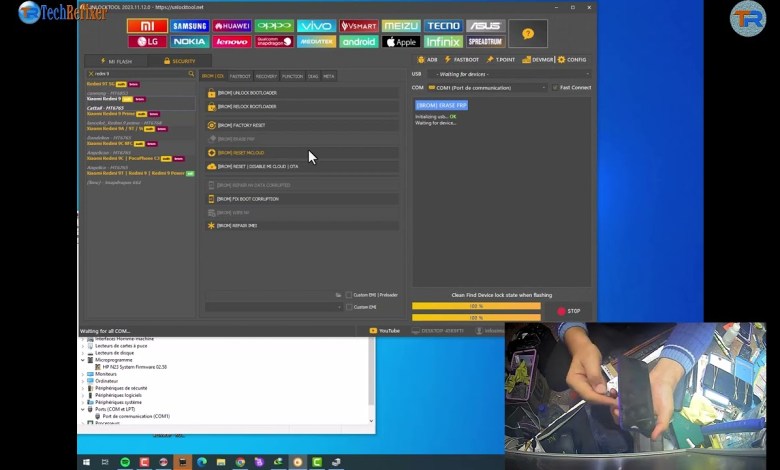
Task: Select the FUNCTION tab
Action: click(x=292, y=76)
